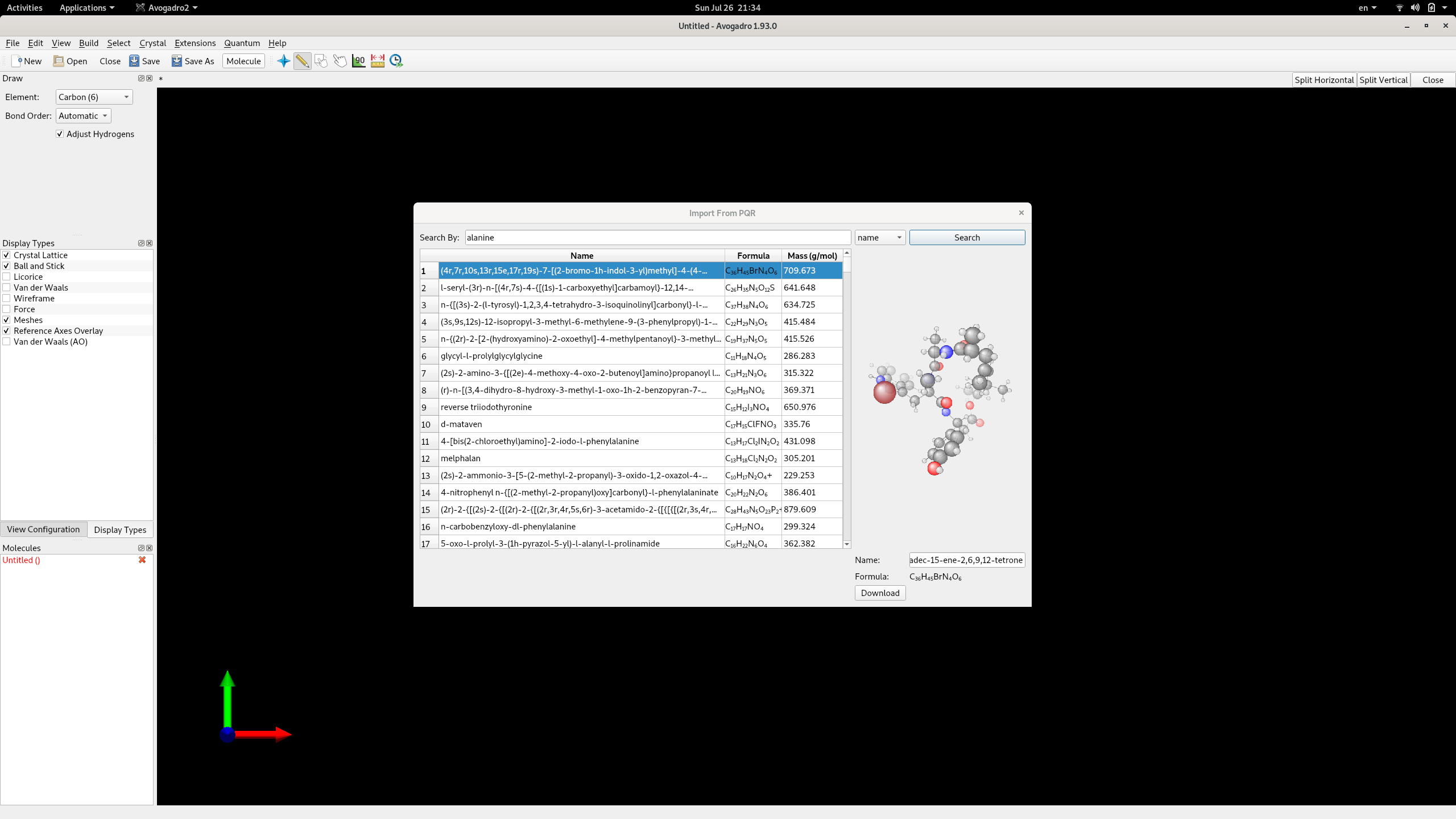Open the Element dropdown showing Carbon (6)
Viewport: 1456px width, 819px height.
coord(93,97)
